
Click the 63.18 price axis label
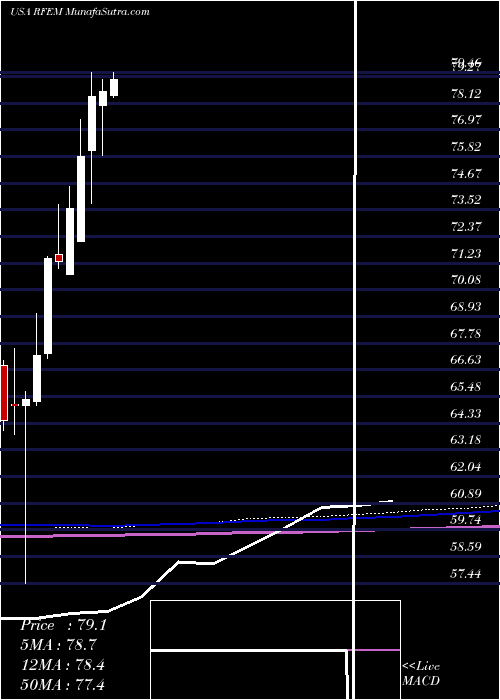click(x=466, y=439)
